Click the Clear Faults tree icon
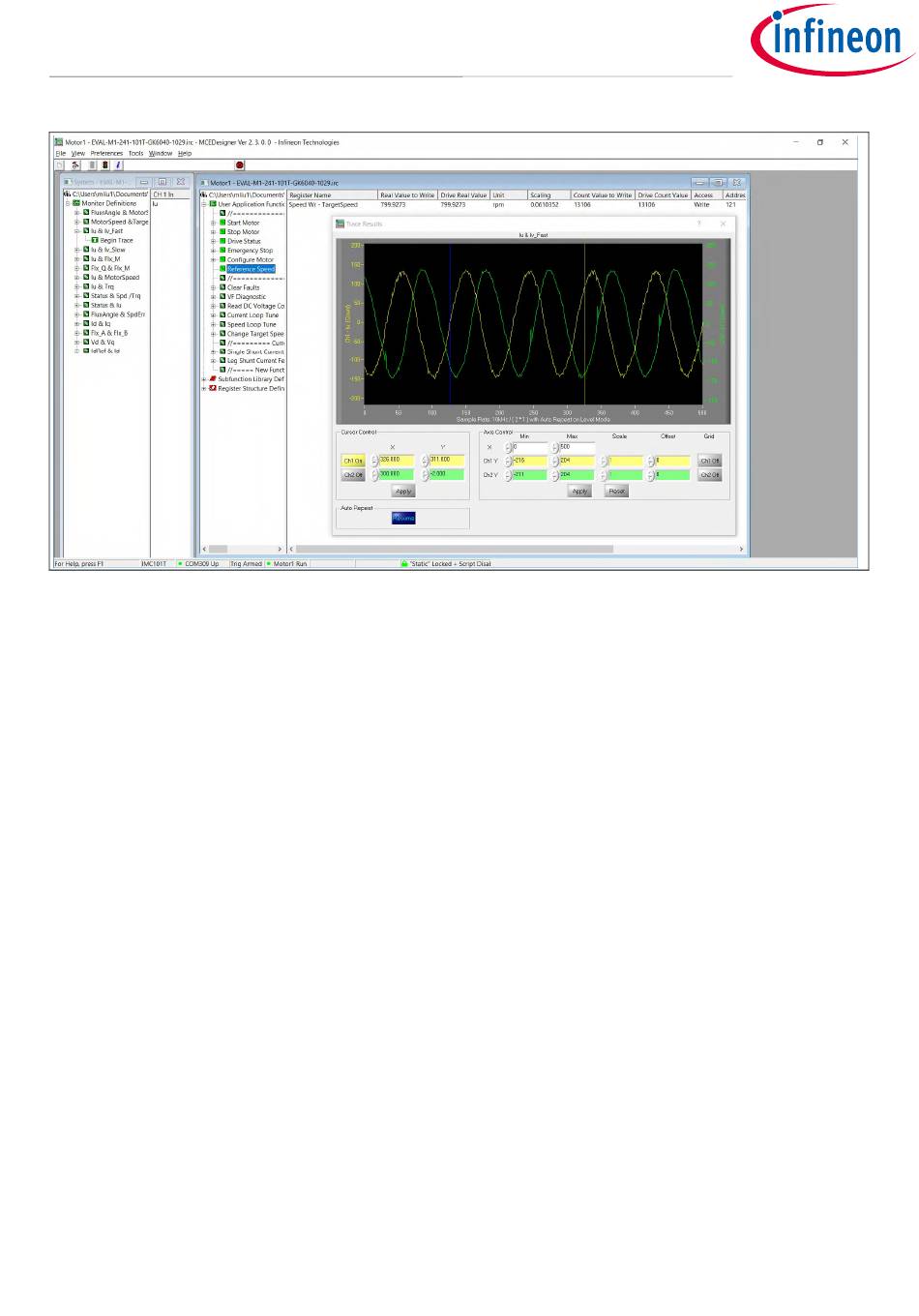This screenshot has width=919, height=1316. [222, 287]
